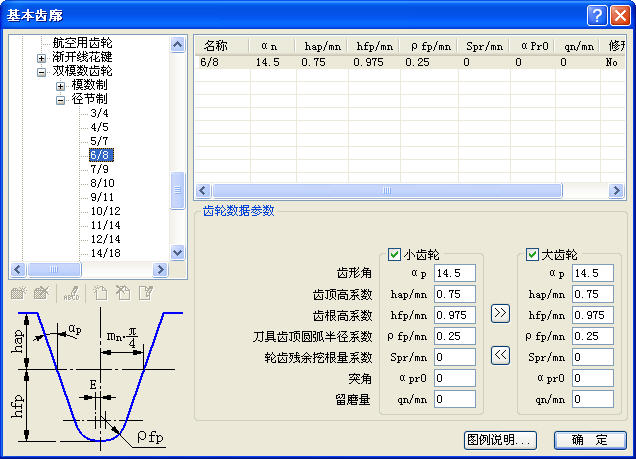Collapse the 径节制 tree node

pos(60,100)
